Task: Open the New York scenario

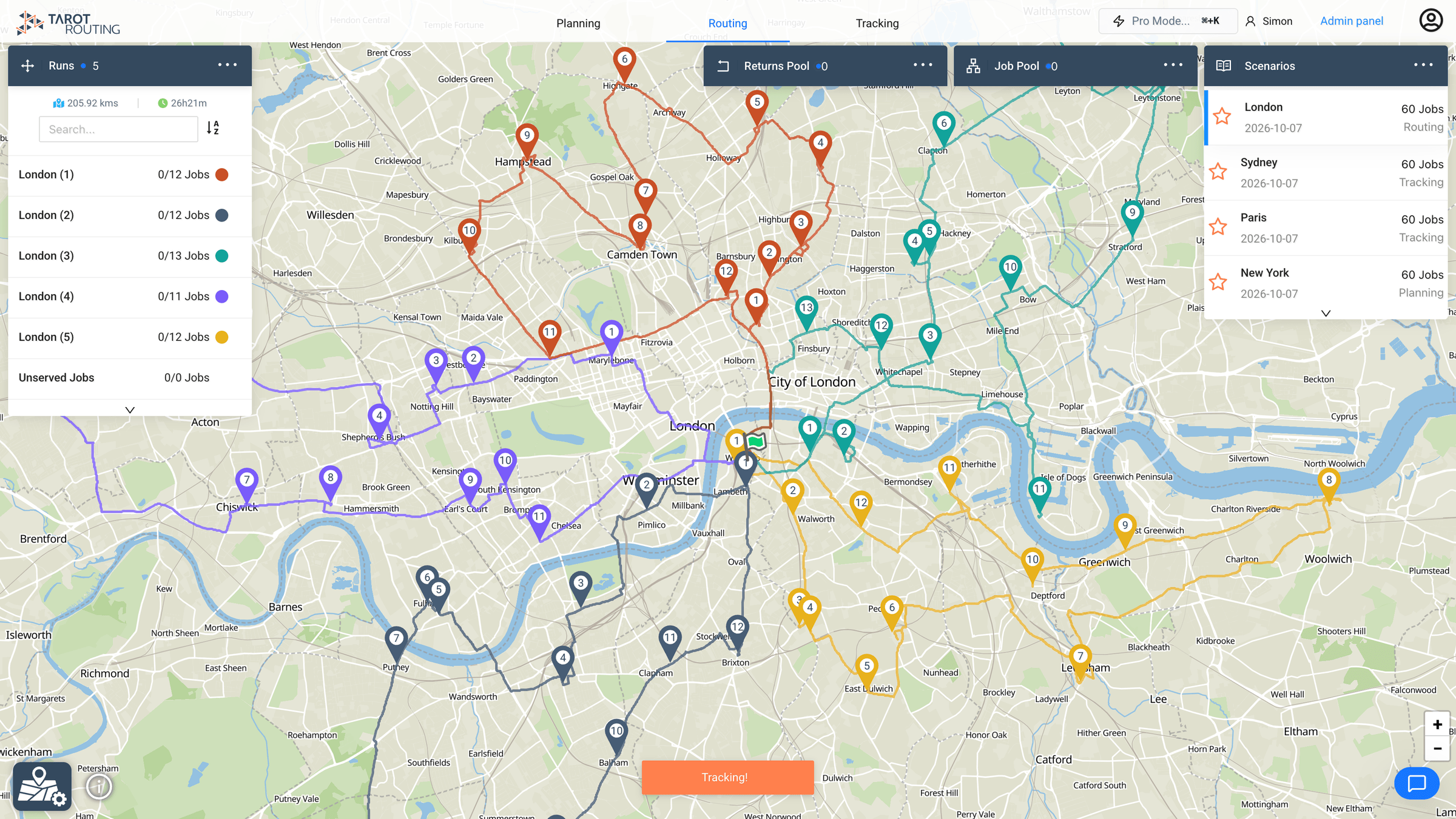Action: (1326, 283)
